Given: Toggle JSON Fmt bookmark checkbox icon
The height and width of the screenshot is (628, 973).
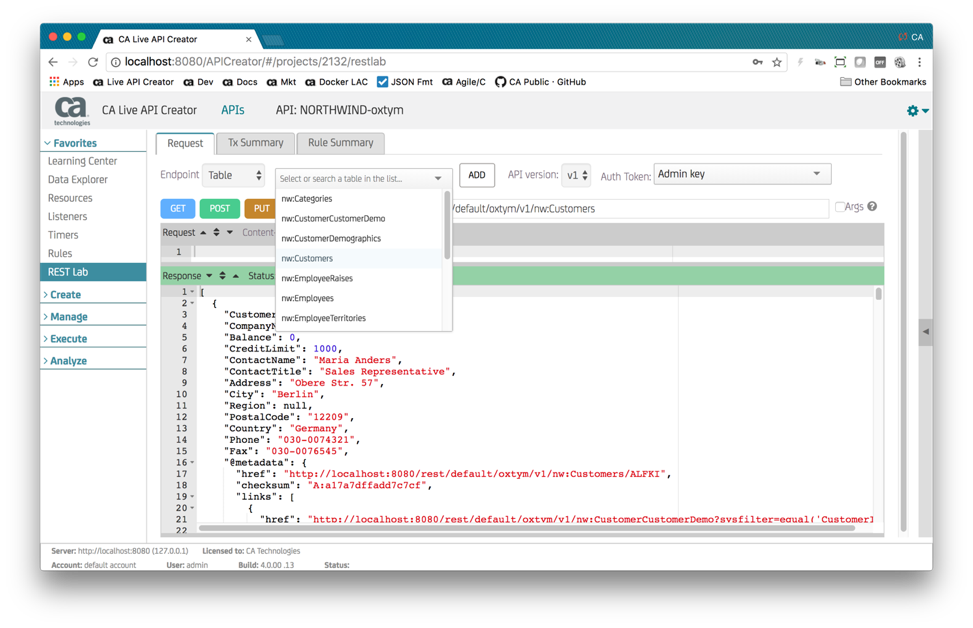Looking at the screenshot, I should pos(383,82).
